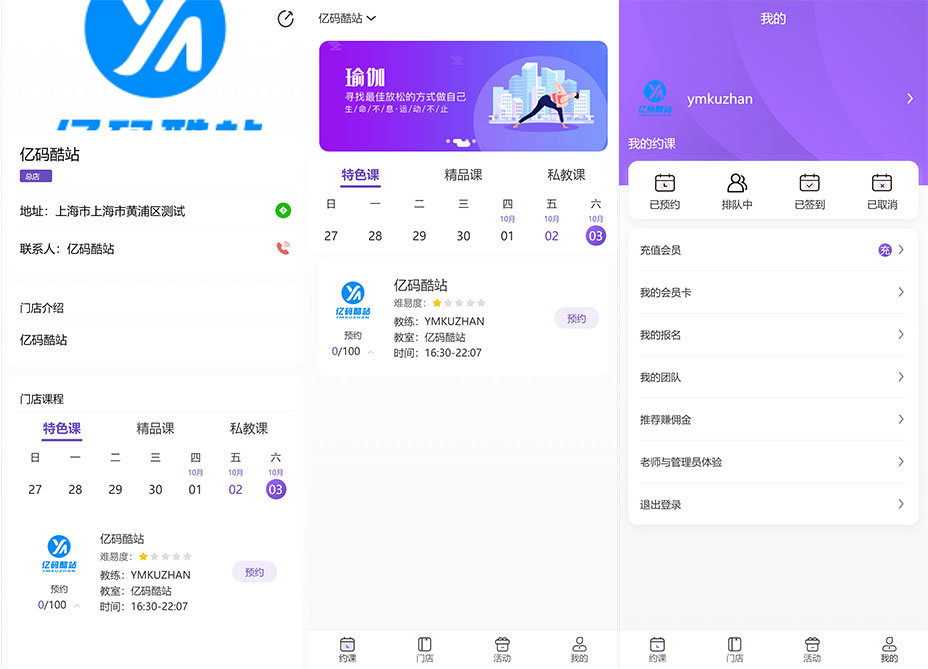Image resolution: width=928 pixels, height=669 pixels.
Task: Open the 退出登录 row arrow
Action: 901,504
